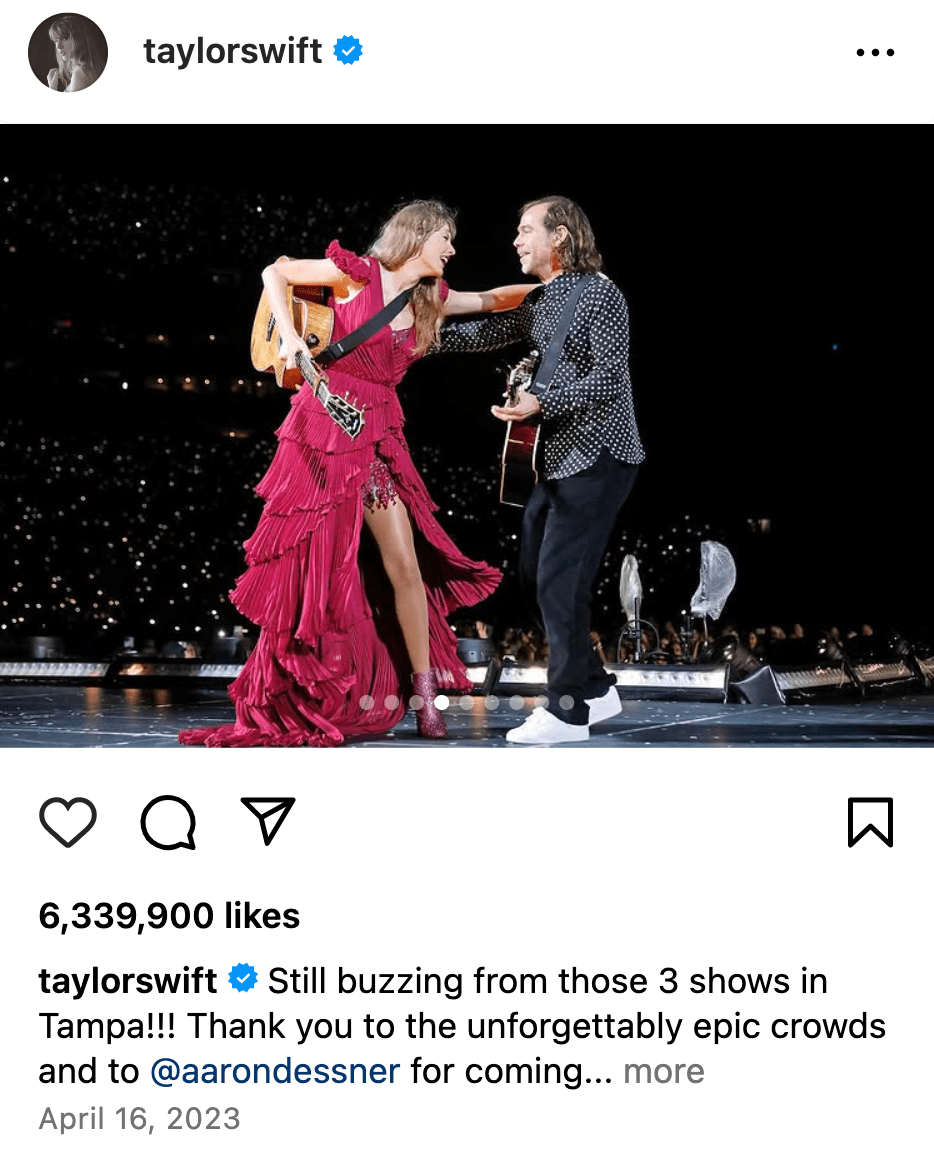Open the profile picture avatar in the header
934x1156 pixels.
point(68,52)
